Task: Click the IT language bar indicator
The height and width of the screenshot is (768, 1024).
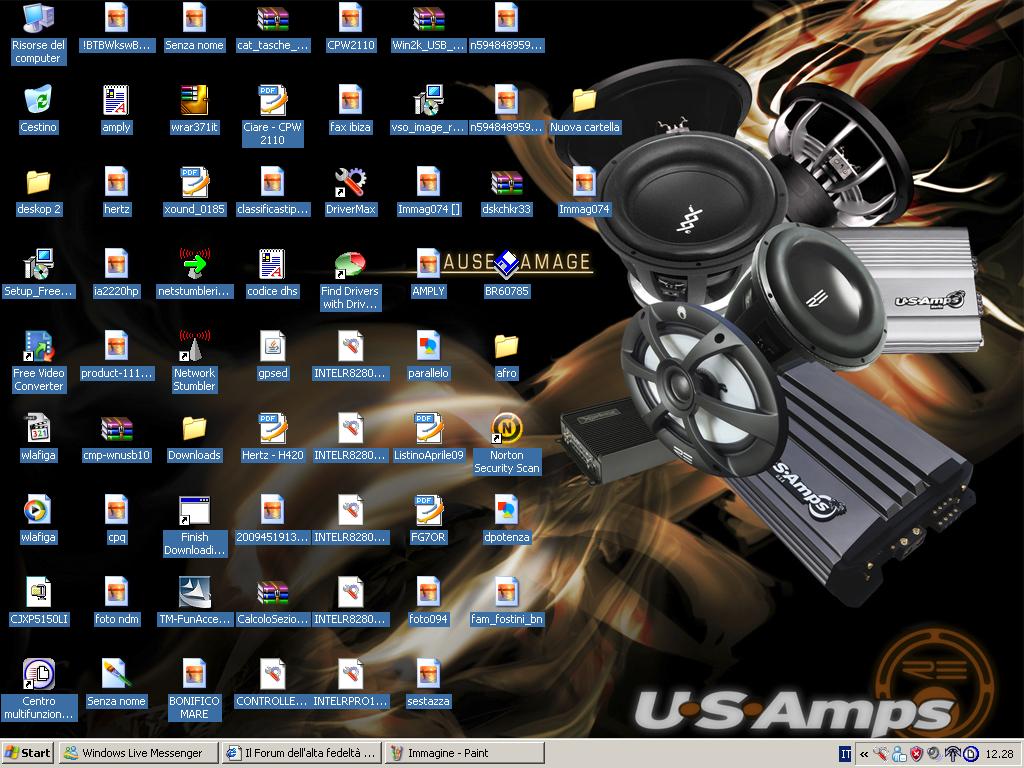Action: [x=845, y=754]
